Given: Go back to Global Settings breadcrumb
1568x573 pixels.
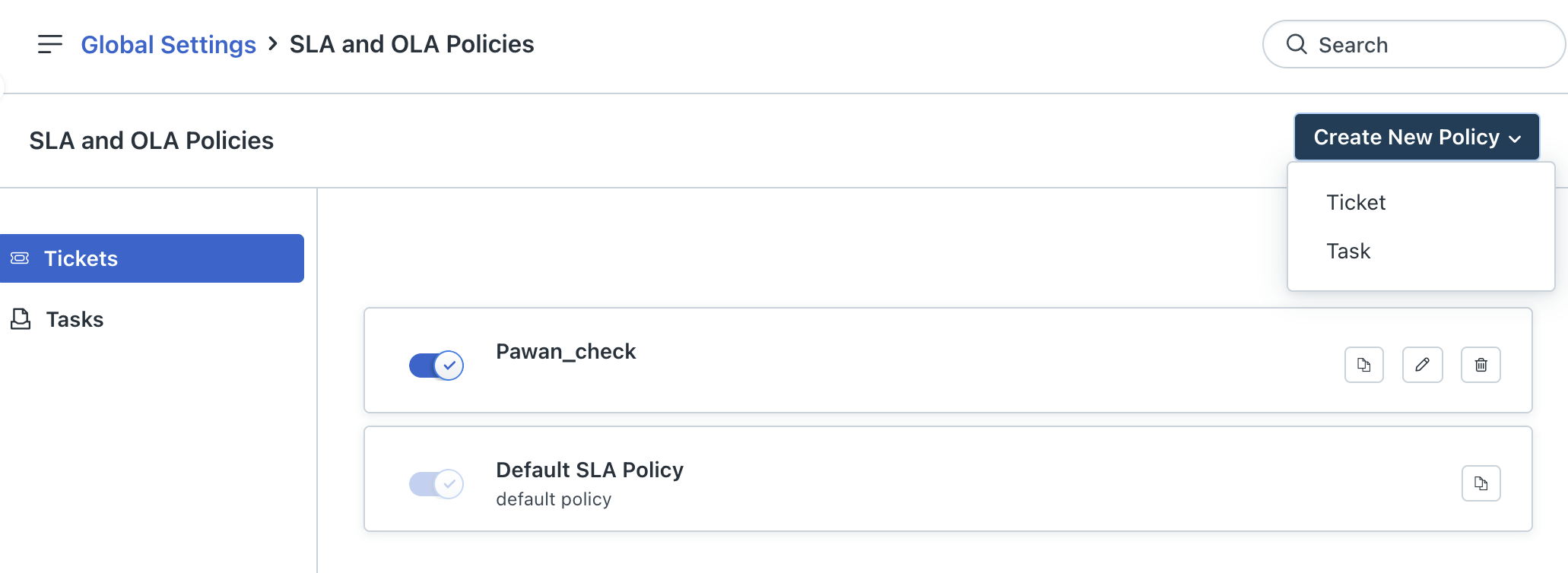Looking at the screenshot, I should coord(168,45).
